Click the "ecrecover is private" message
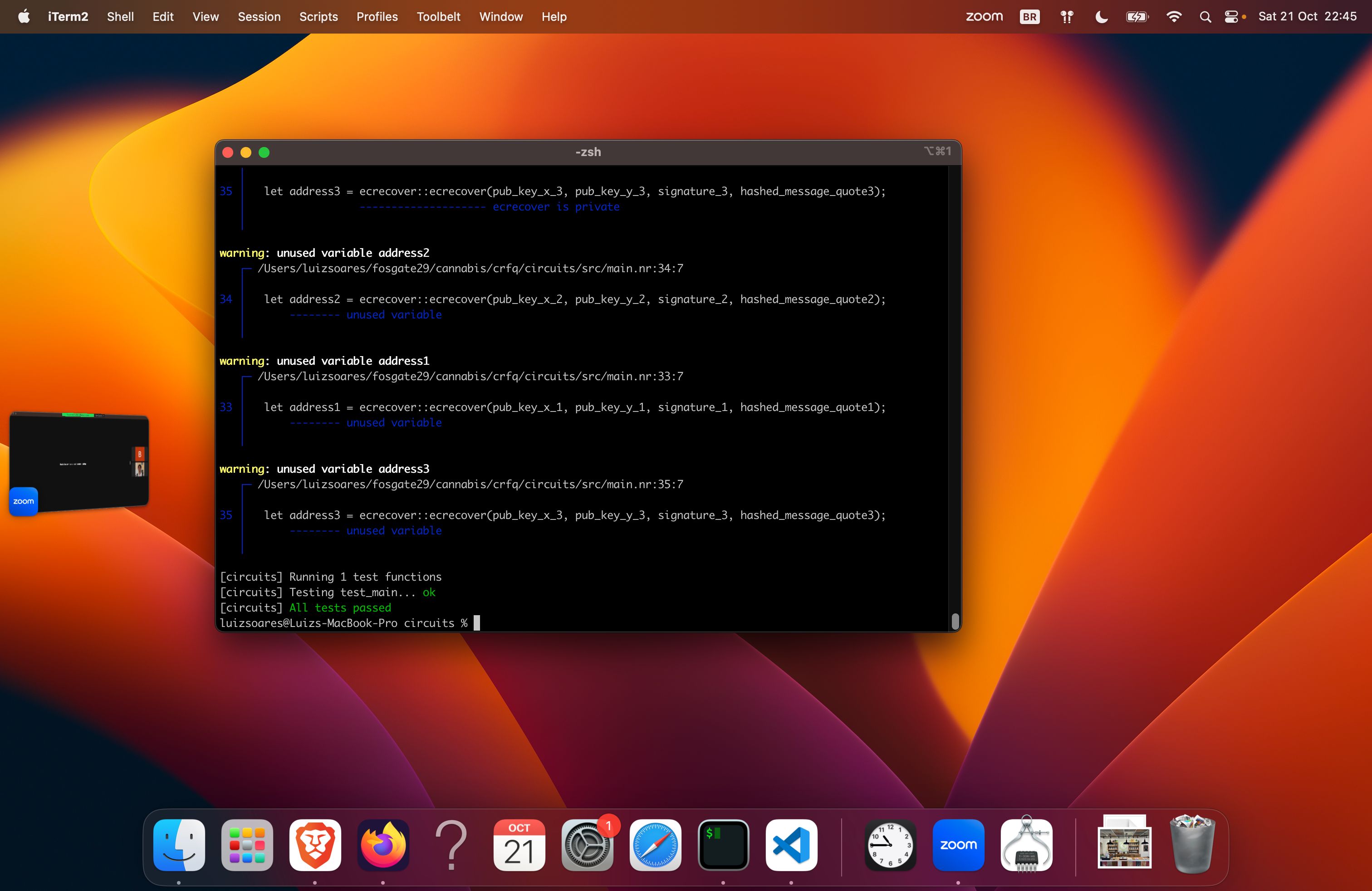 556,206
